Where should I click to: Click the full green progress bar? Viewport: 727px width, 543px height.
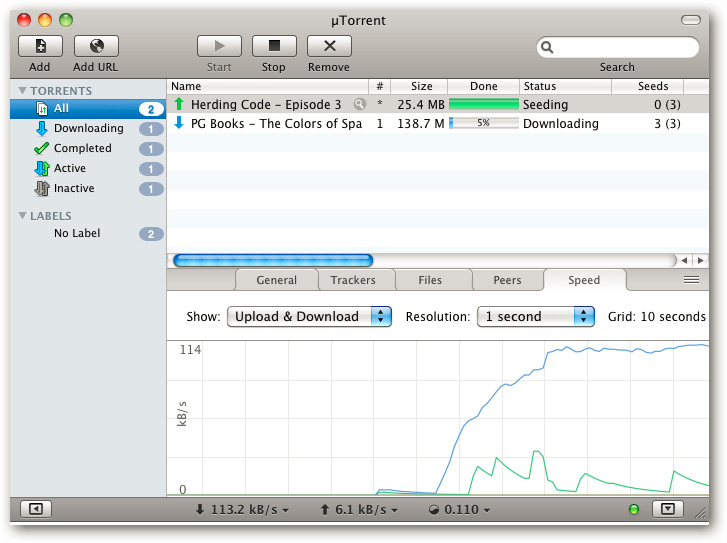click(x=484, y=104)
